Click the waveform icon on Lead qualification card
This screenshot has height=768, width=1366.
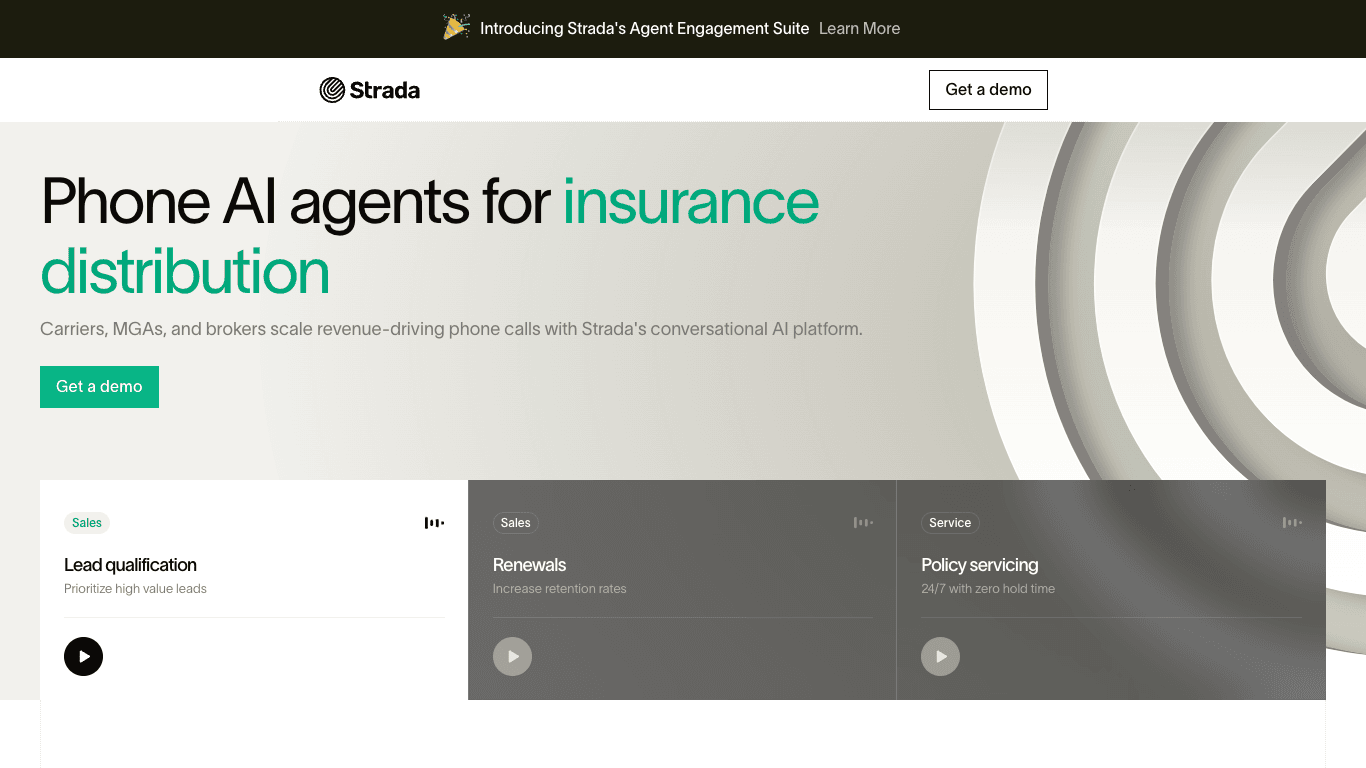click(x=434, y=523)
